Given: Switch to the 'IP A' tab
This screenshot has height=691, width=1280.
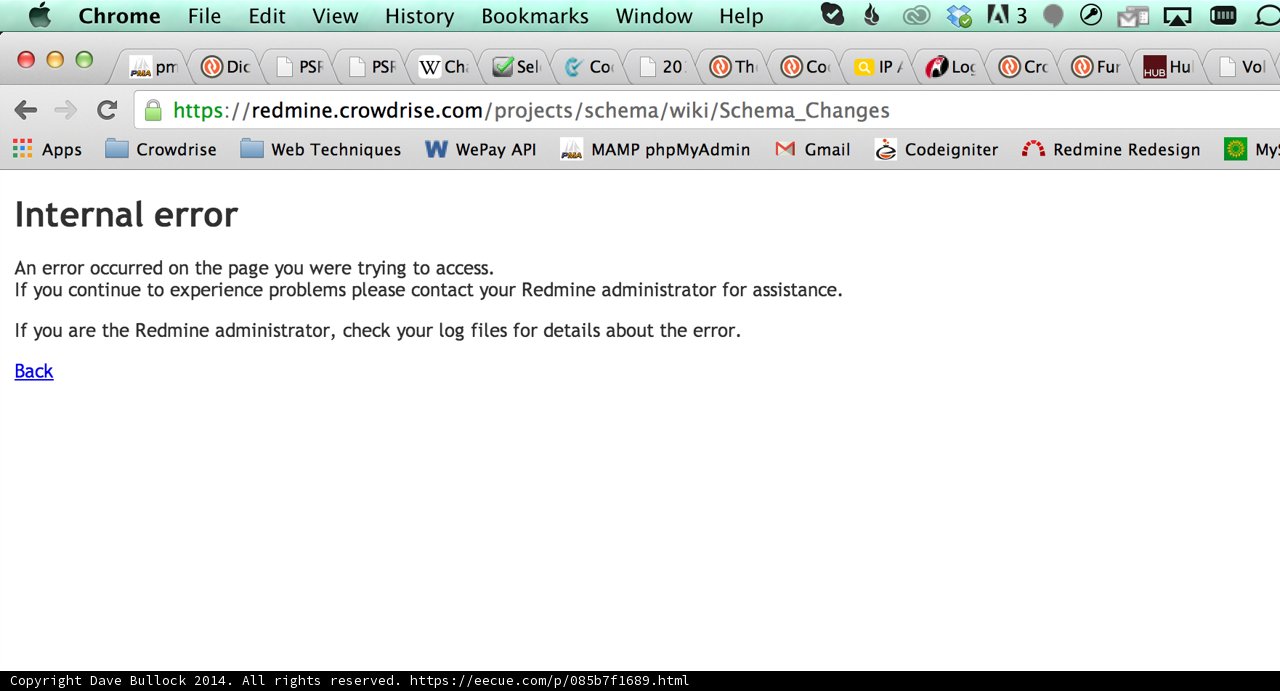Looking at the screenshot, I should [x=879, y=67].
